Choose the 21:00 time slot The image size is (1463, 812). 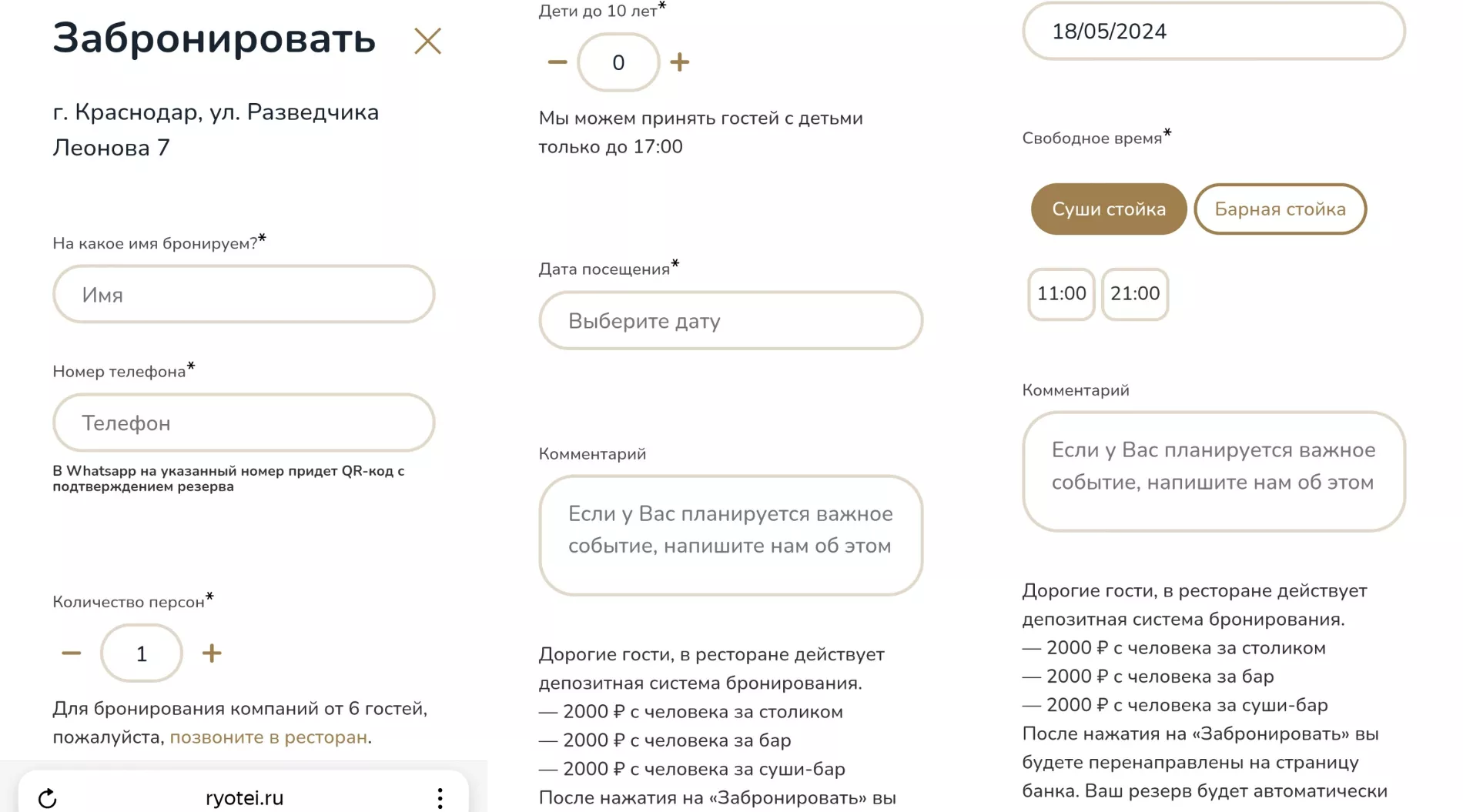coord(1135,294)
